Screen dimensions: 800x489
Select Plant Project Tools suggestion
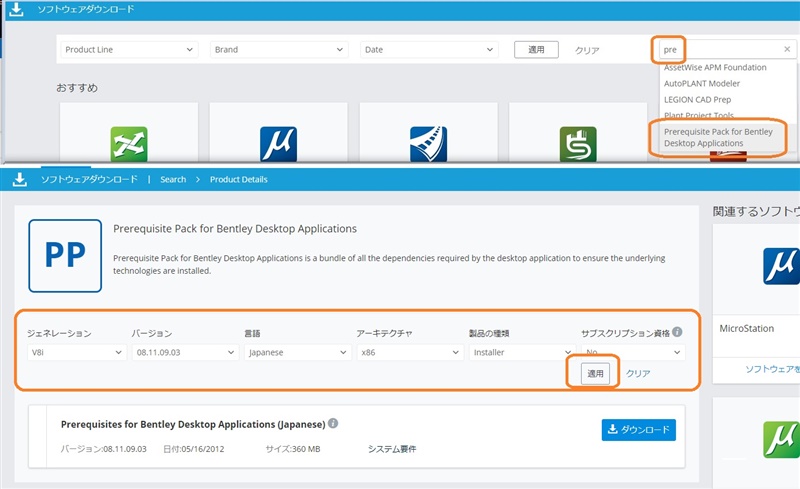point(698,115)
